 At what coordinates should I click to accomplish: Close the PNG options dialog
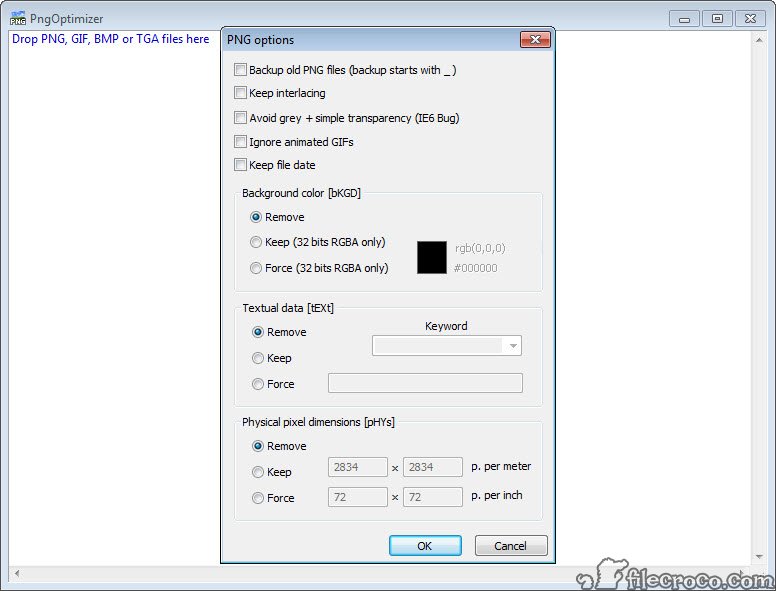pyautogui.click(x=535, y=40)
